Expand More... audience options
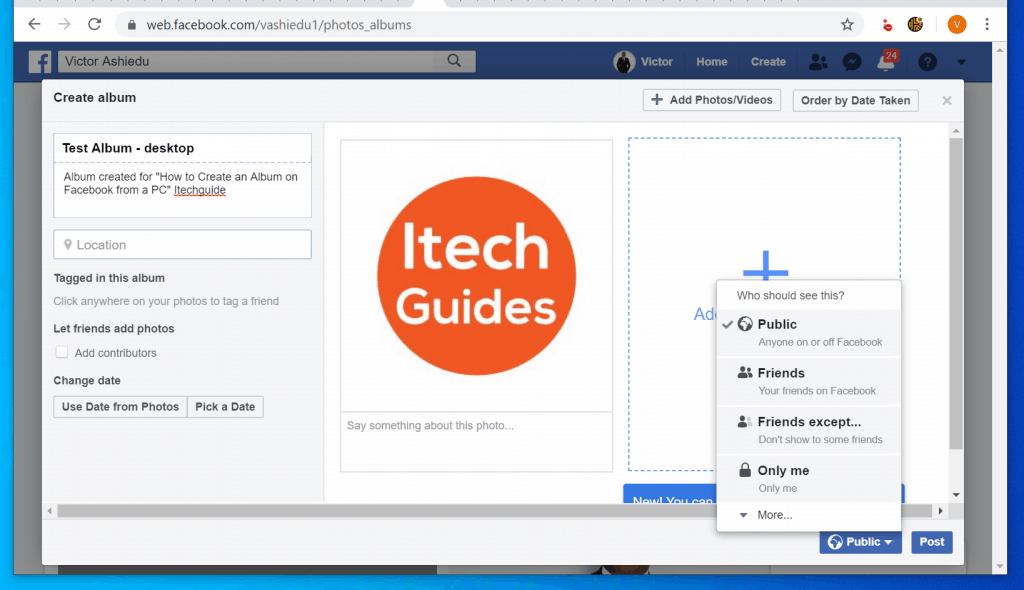1024x590 pixels. (808, 515)
